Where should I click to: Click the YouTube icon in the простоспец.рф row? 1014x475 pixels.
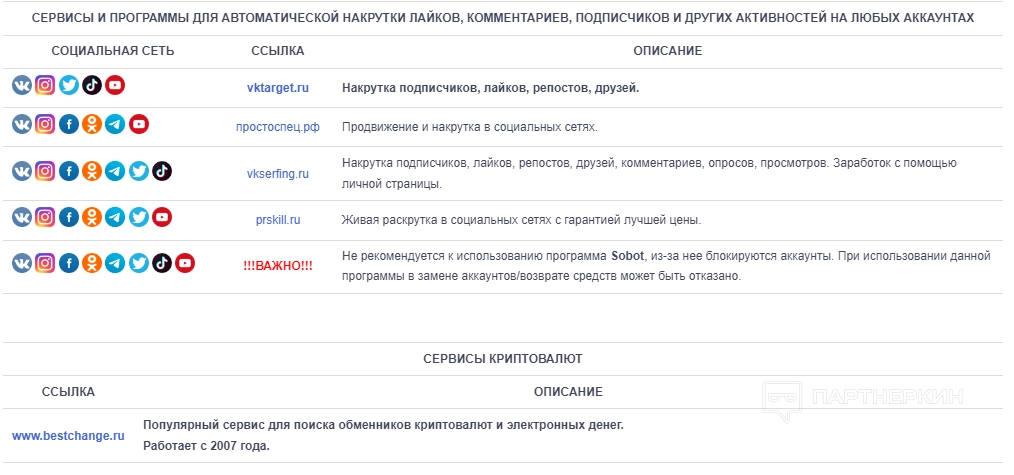[139, 125]
